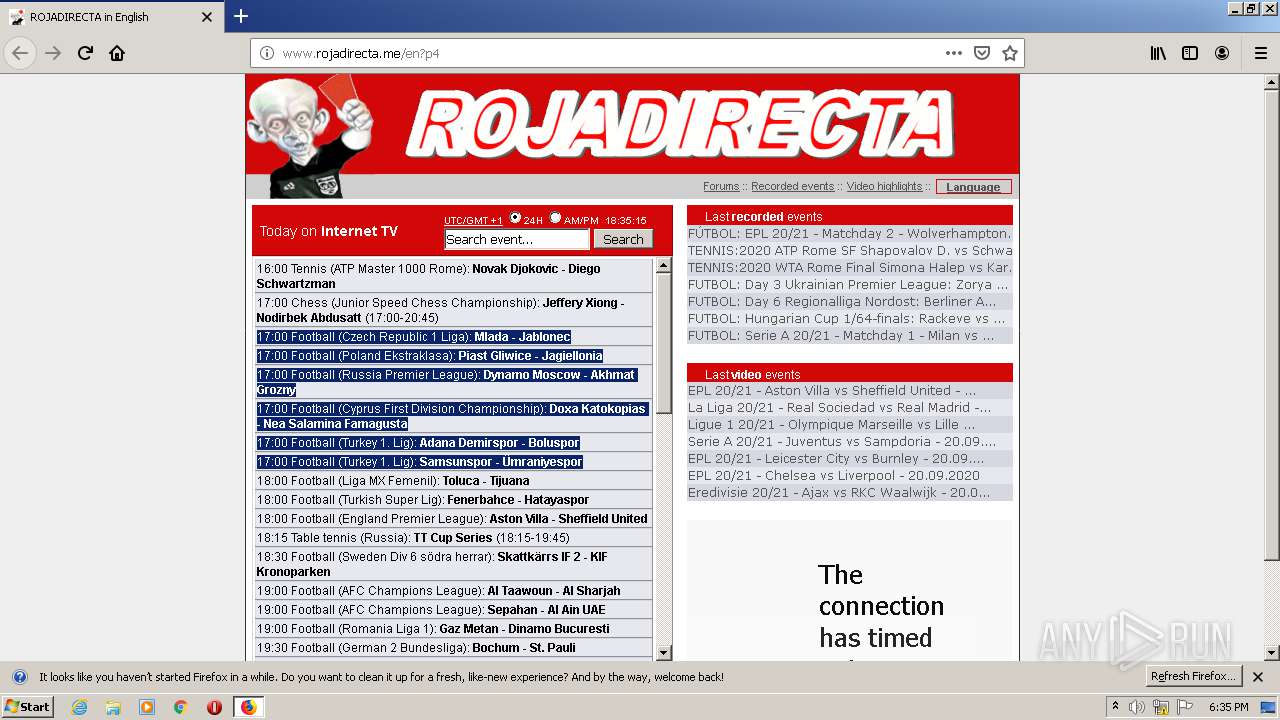Open recorded WTA Rome Final Halep
Screen dimensions: 1280x720
[849, 268]
